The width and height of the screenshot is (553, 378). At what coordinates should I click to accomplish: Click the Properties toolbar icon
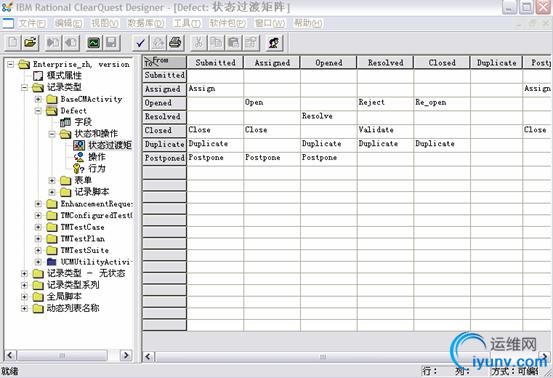251,43
